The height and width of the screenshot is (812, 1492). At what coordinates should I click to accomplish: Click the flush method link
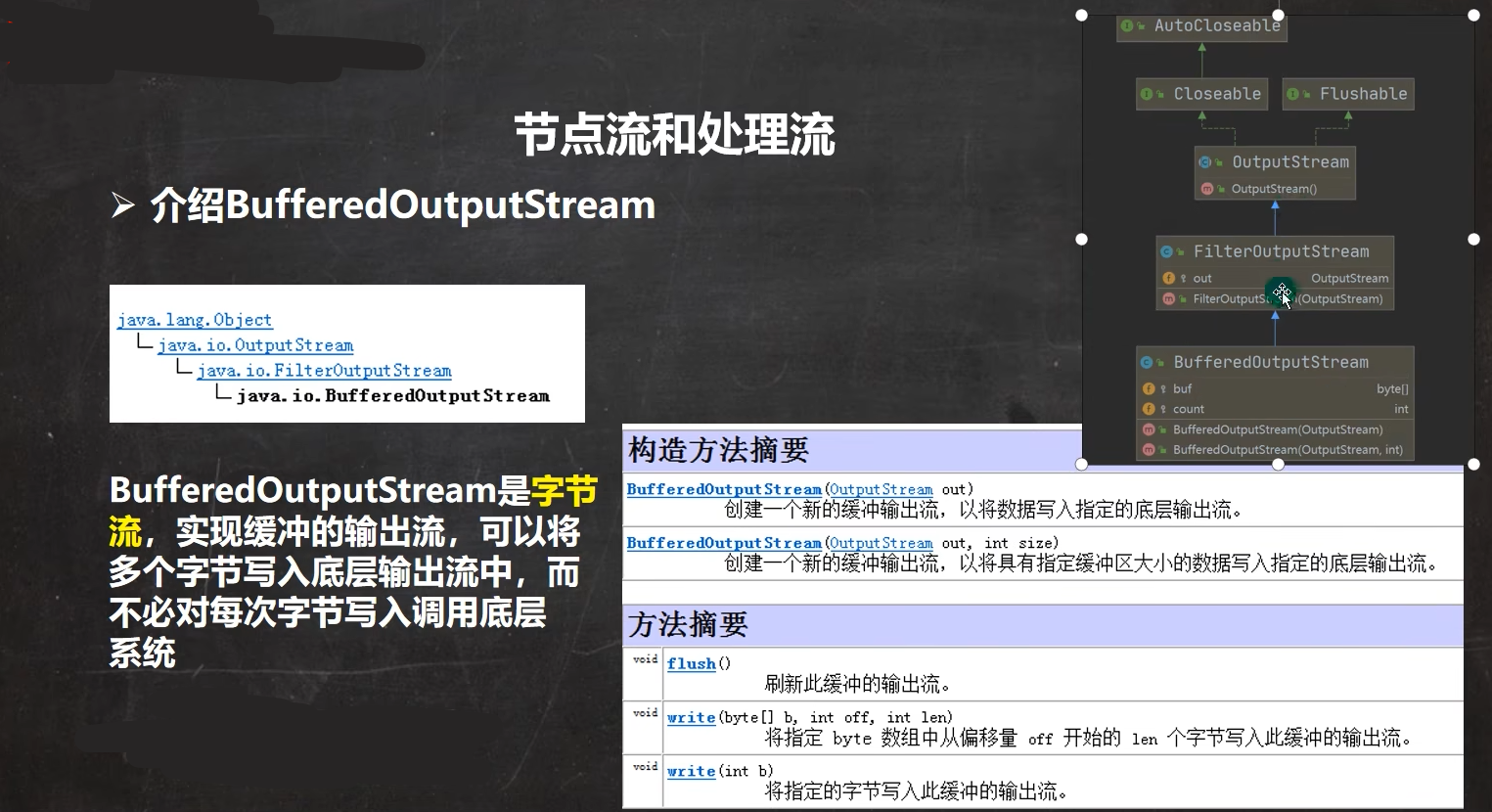point(691,663)
